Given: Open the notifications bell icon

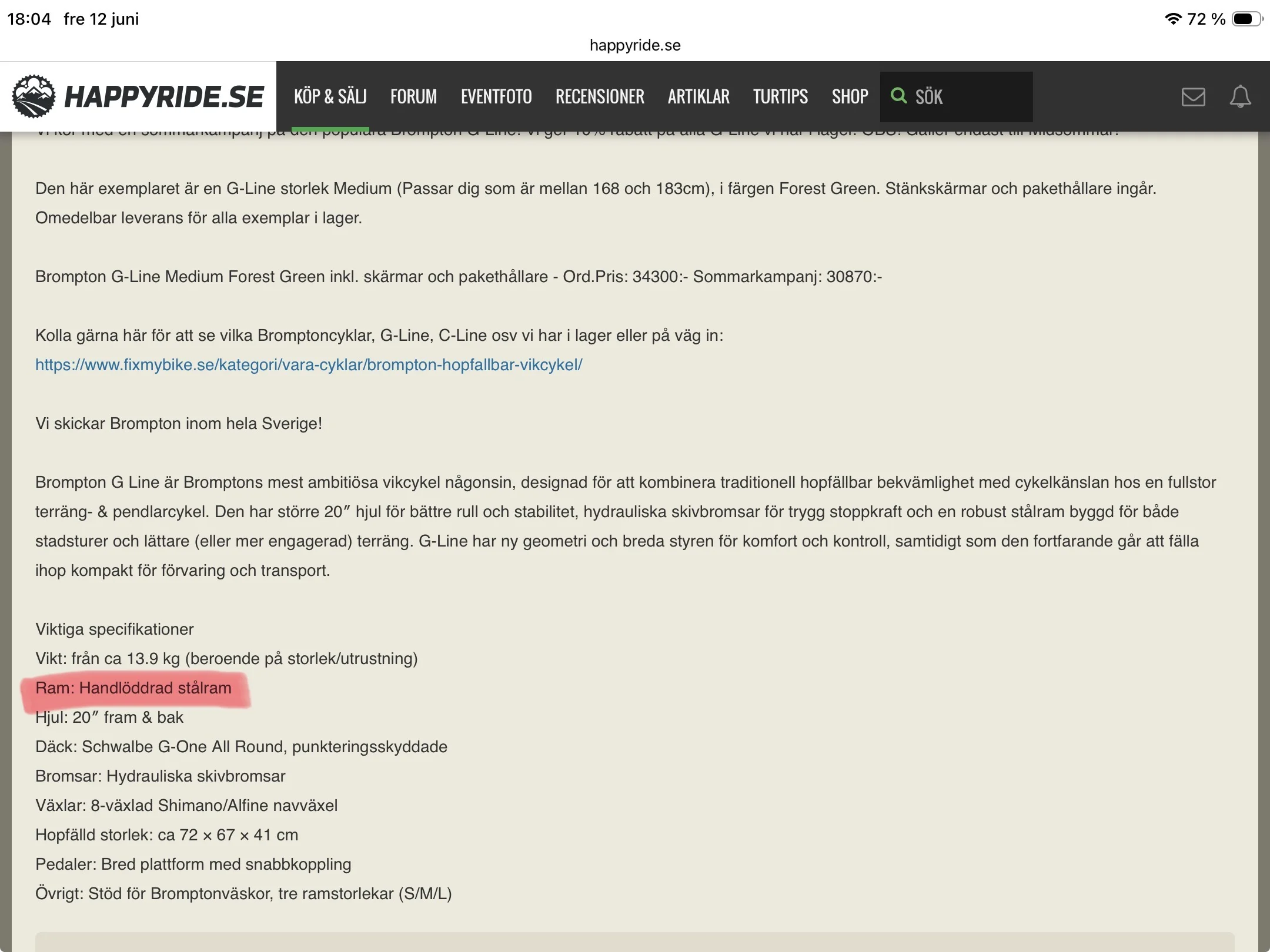Looking at the screenshot, I should click(1240, 97).
